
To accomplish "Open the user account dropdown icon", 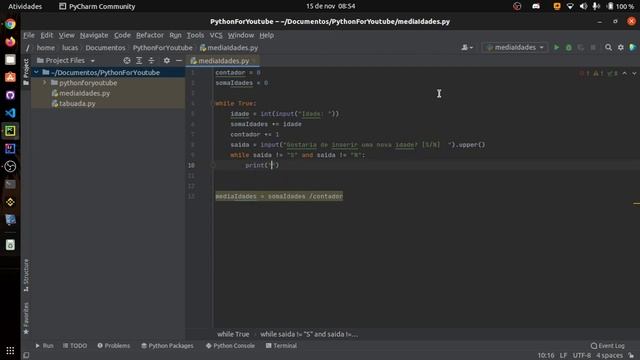I will (x=467, y=47).
